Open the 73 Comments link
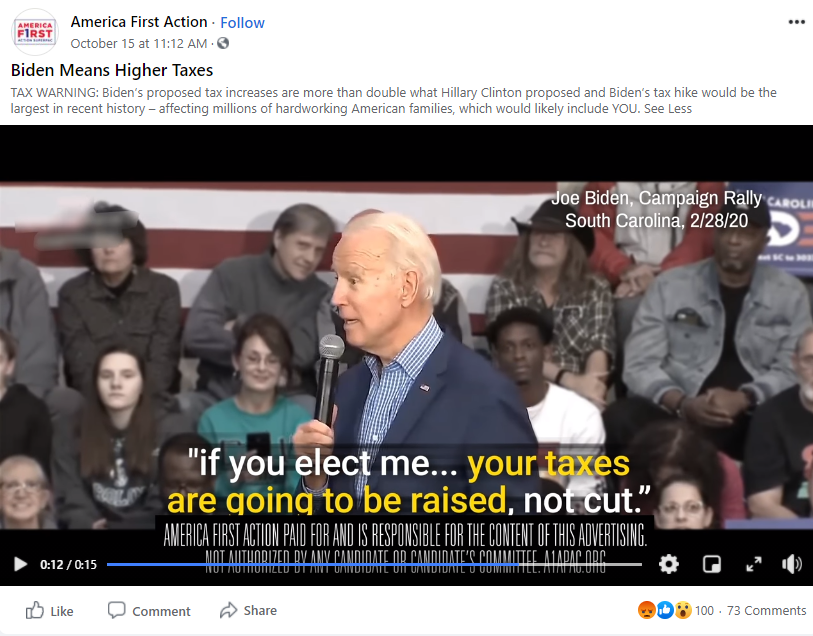 [766, 611]
